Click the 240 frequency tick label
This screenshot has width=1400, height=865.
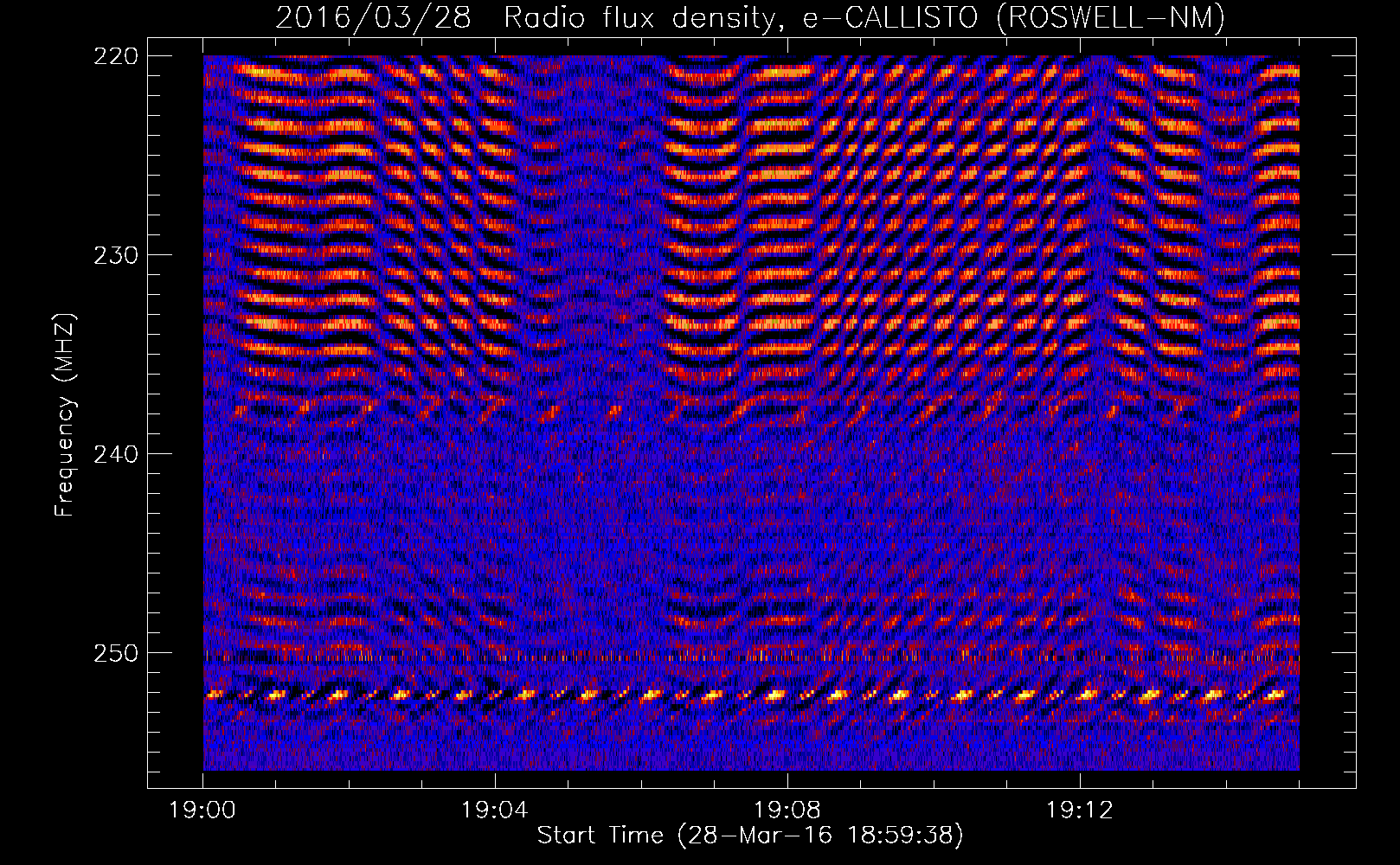[x=115, y=454]
